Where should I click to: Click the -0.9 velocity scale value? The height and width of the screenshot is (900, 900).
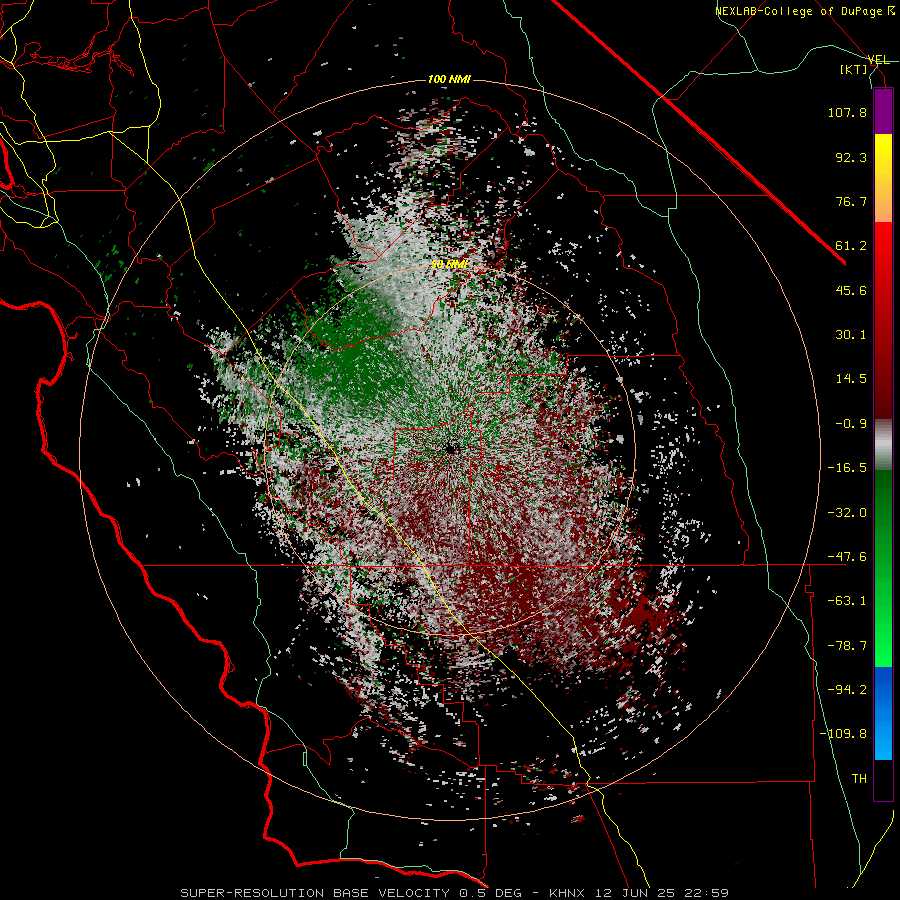point(851,424)
